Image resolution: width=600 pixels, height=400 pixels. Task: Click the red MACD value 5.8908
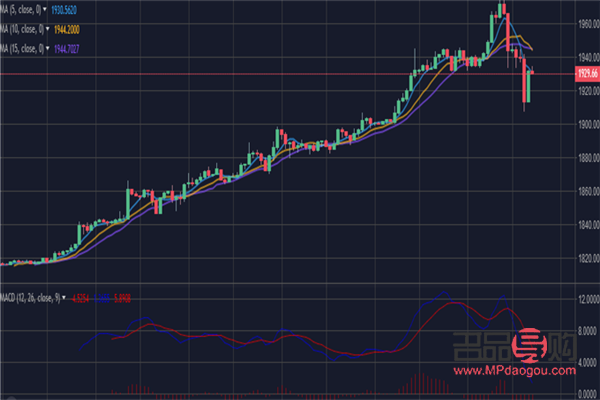click(x=122, y=299)
